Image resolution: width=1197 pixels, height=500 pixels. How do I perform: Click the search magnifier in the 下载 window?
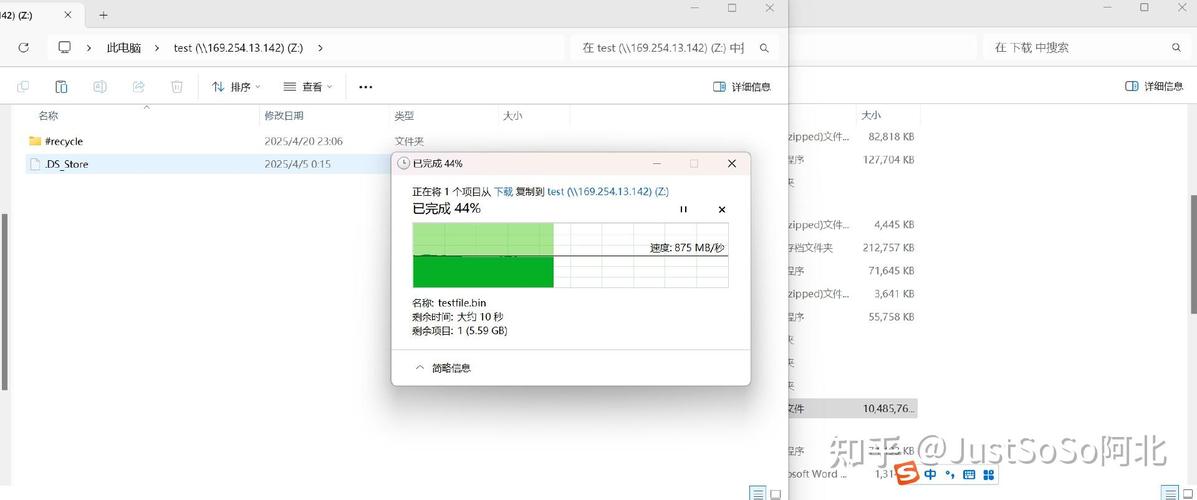(1176, 47)
